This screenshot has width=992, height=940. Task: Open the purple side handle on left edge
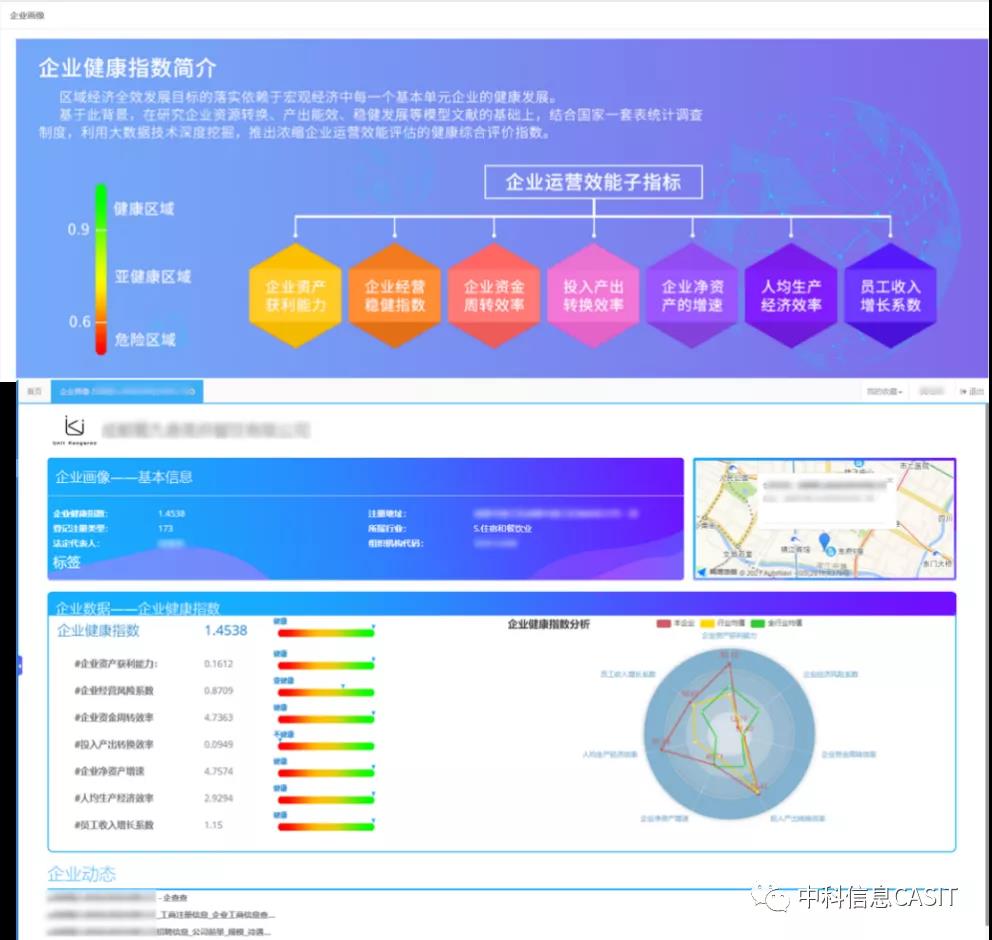pyautogui.click(x=20, y=665)
